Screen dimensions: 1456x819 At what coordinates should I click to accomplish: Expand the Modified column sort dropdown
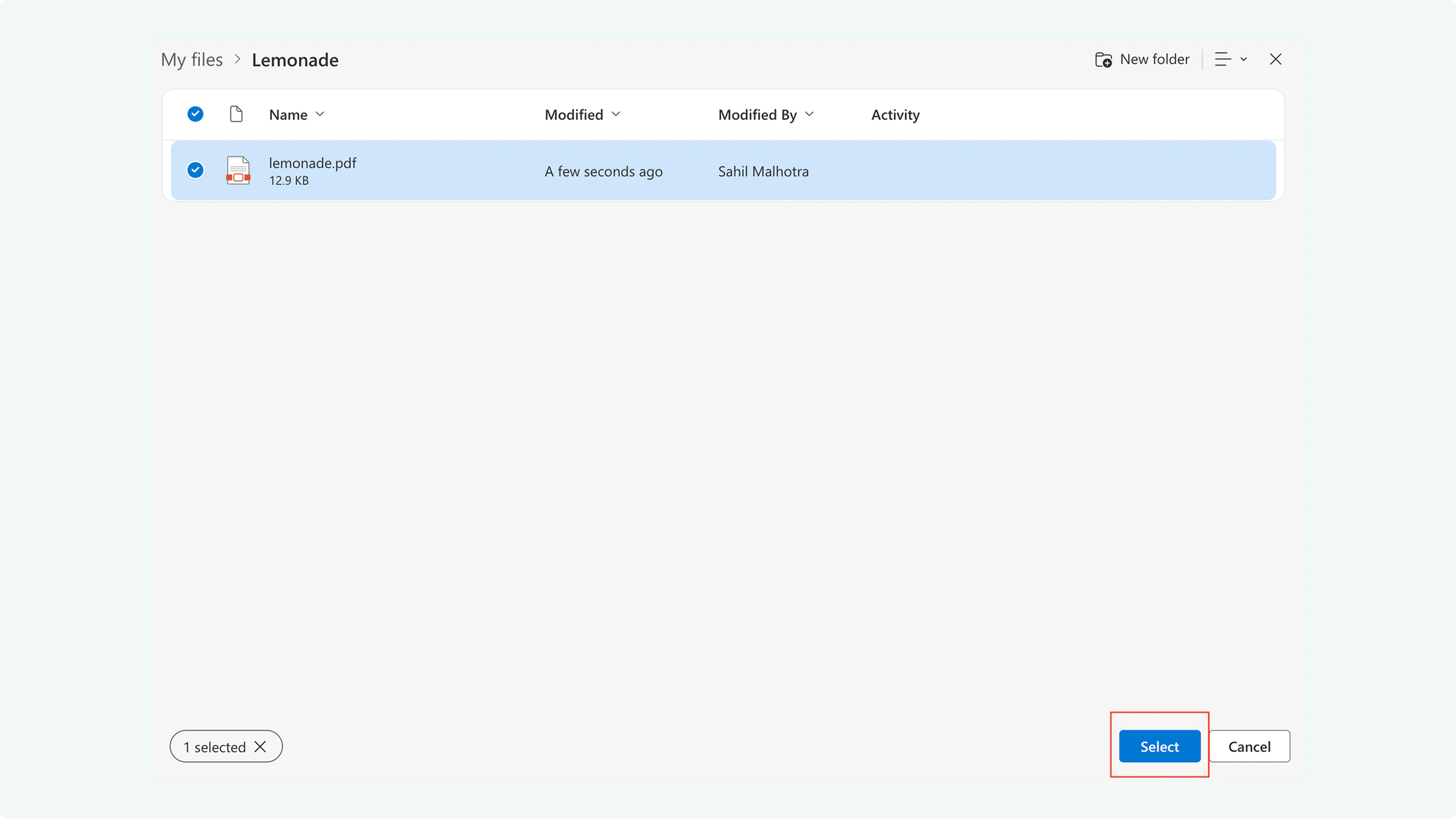[x=616, y=114]
